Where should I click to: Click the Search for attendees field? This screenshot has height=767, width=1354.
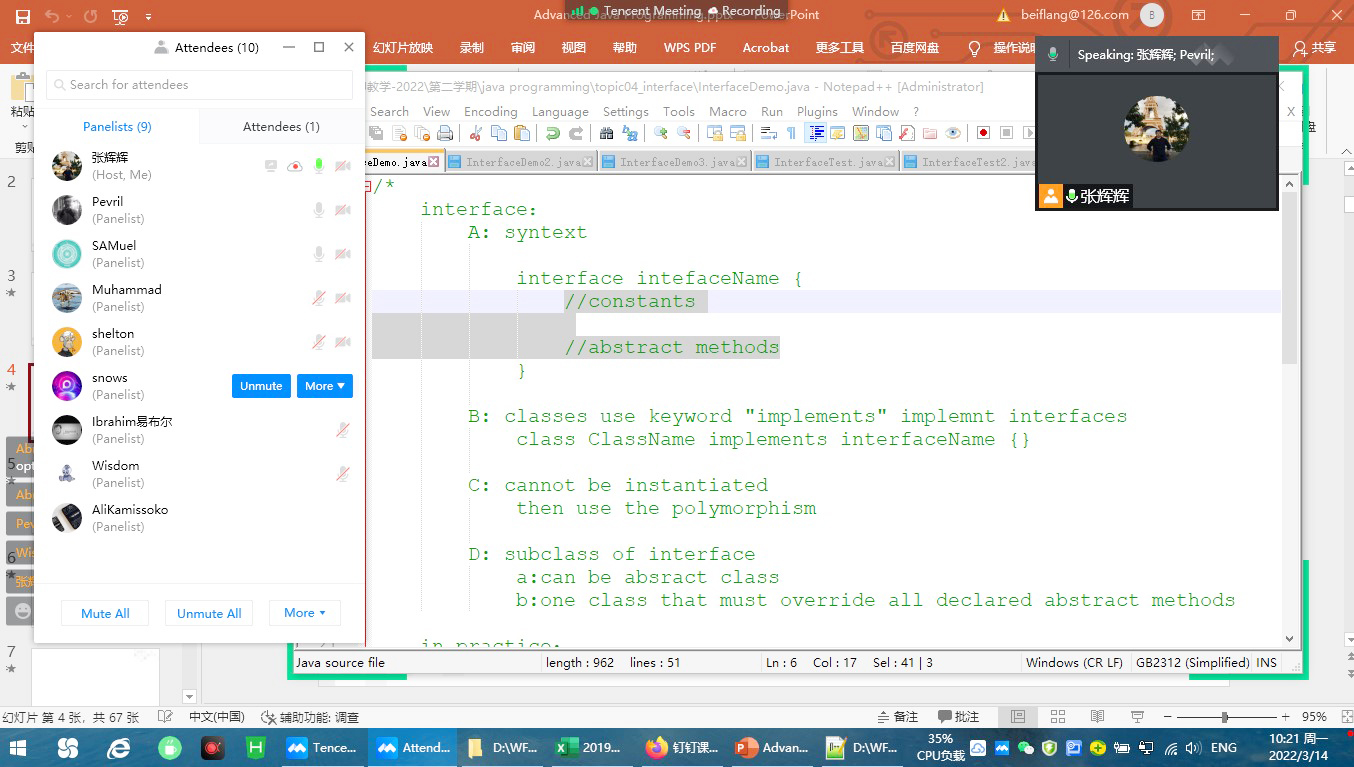[x=198, y=85]
